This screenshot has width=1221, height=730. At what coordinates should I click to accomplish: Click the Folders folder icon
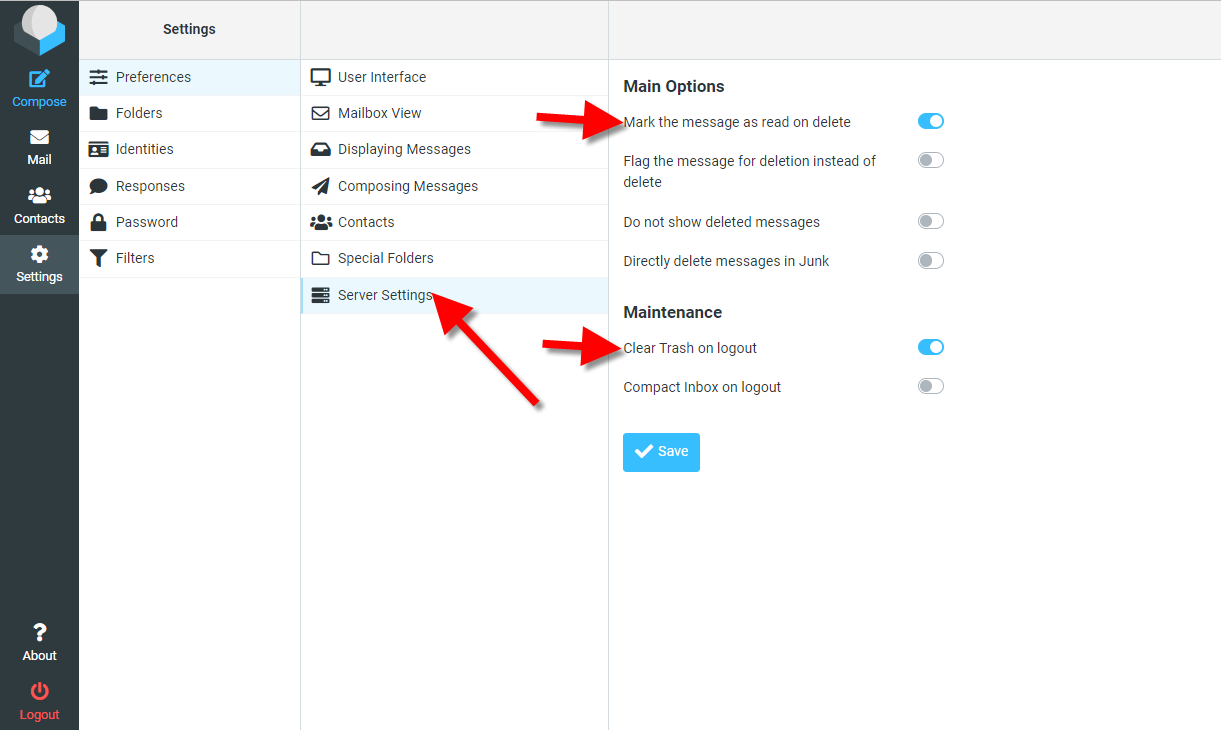(98, 113)
